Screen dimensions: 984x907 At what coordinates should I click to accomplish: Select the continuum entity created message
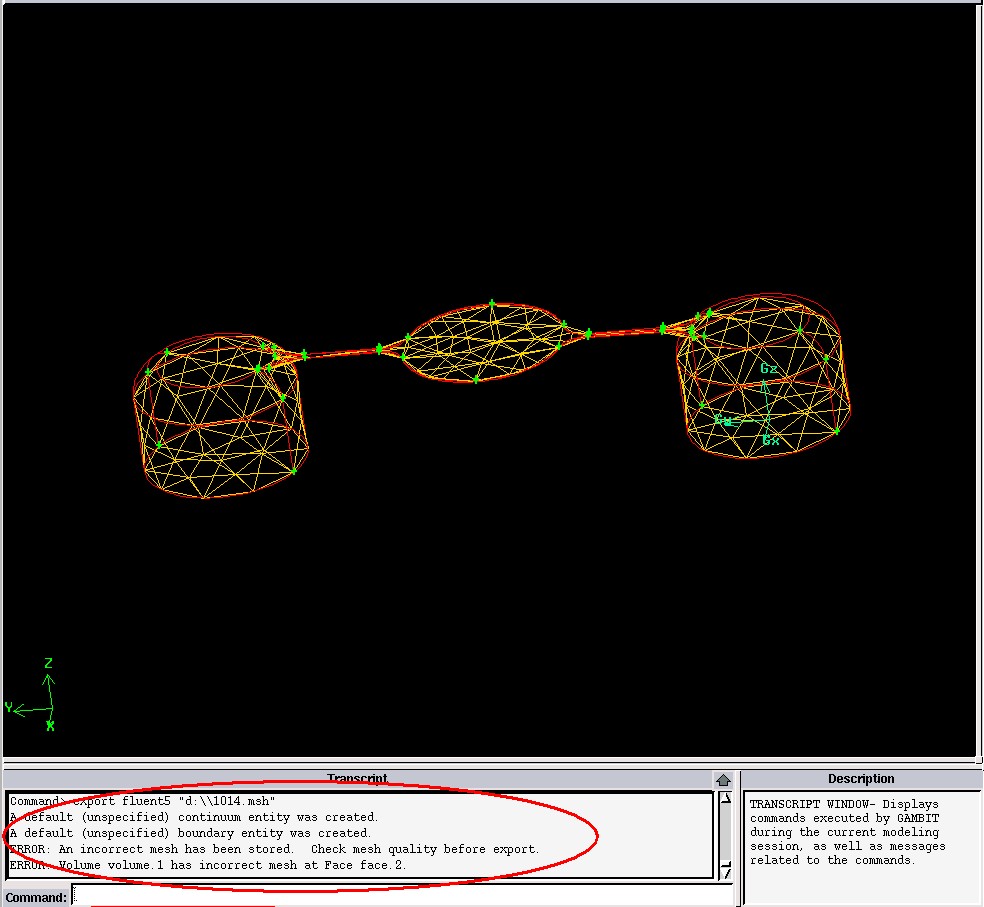(x=194, y=817)
